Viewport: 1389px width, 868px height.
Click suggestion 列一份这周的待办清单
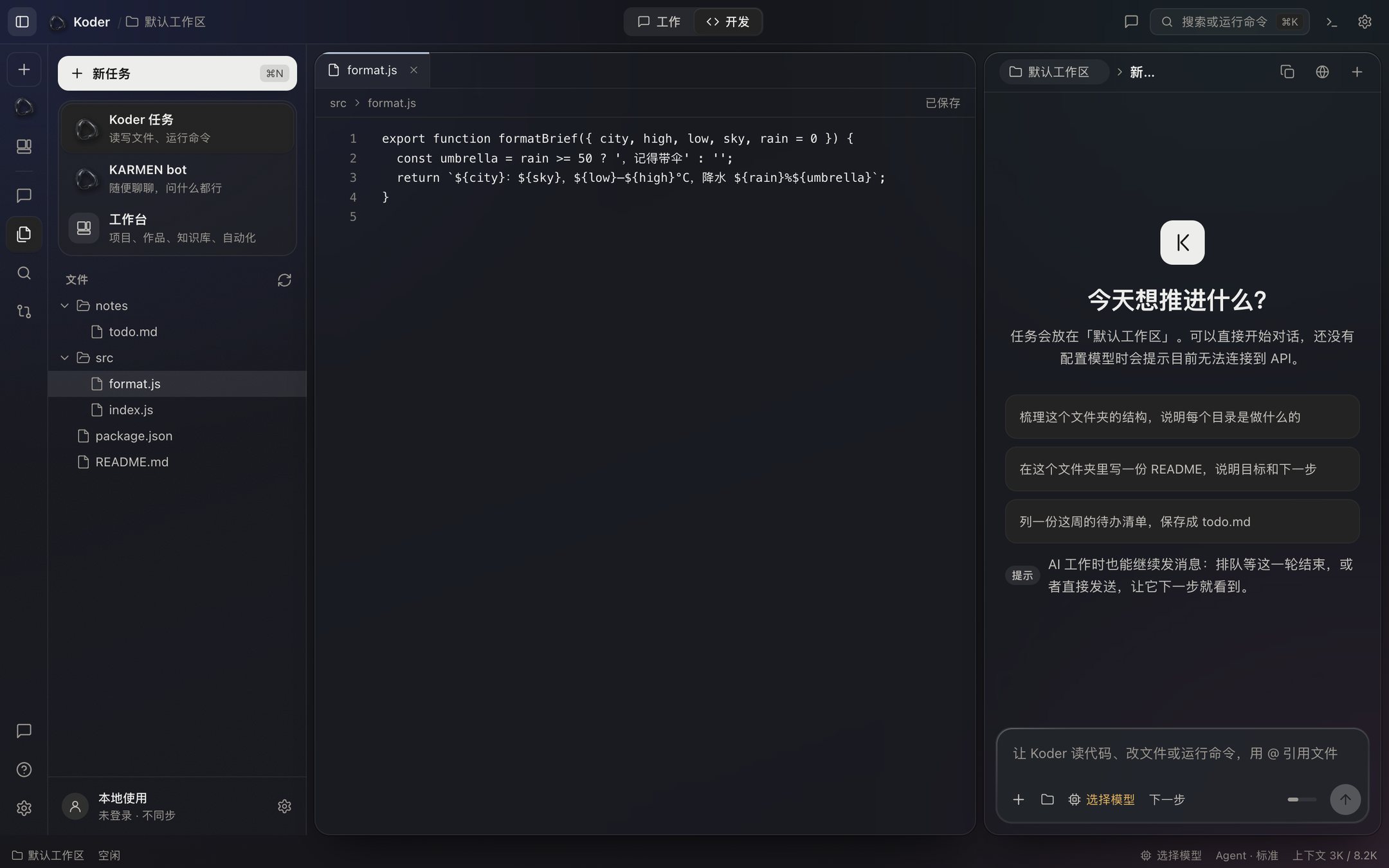tap(1182, 521)
